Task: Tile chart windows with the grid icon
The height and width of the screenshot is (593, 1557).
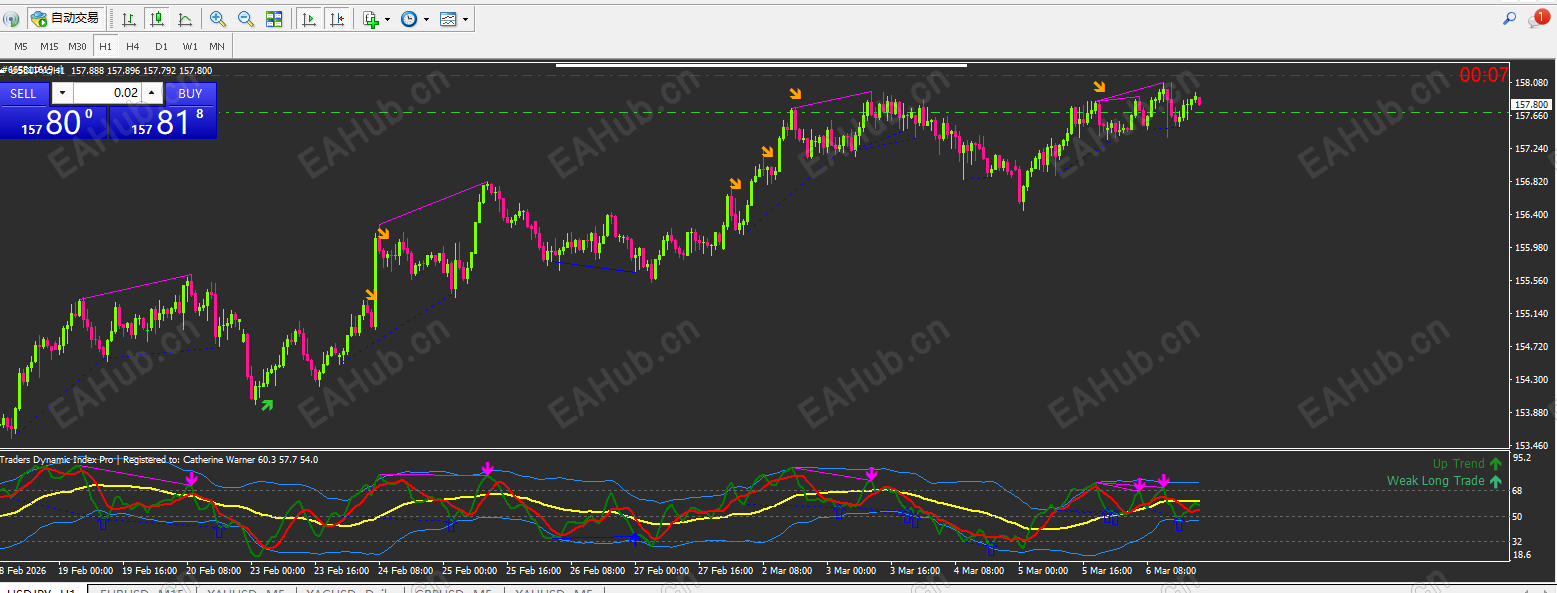Action: (x=273, y=18)
